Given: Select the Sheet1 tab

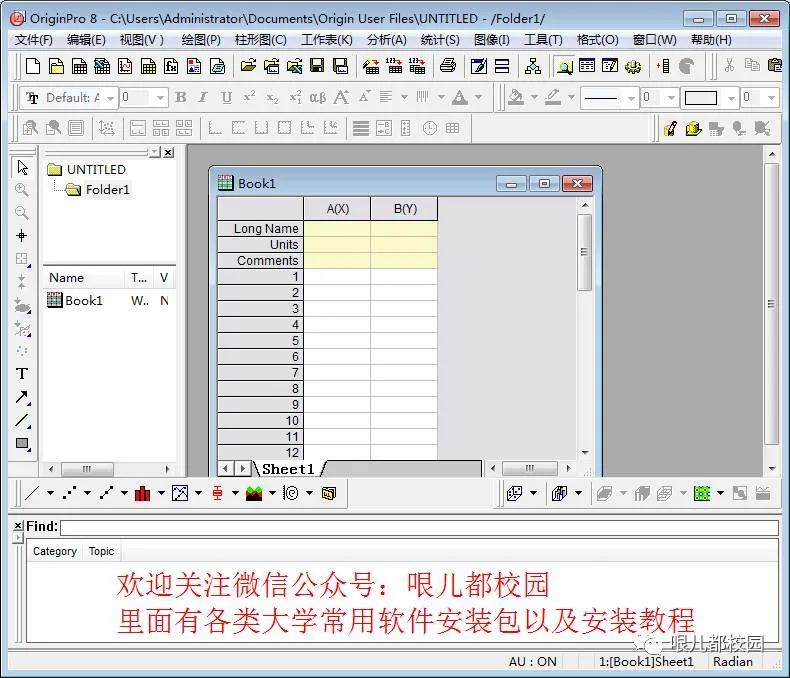Looking at the screenshot, I should tap(288, 469).
